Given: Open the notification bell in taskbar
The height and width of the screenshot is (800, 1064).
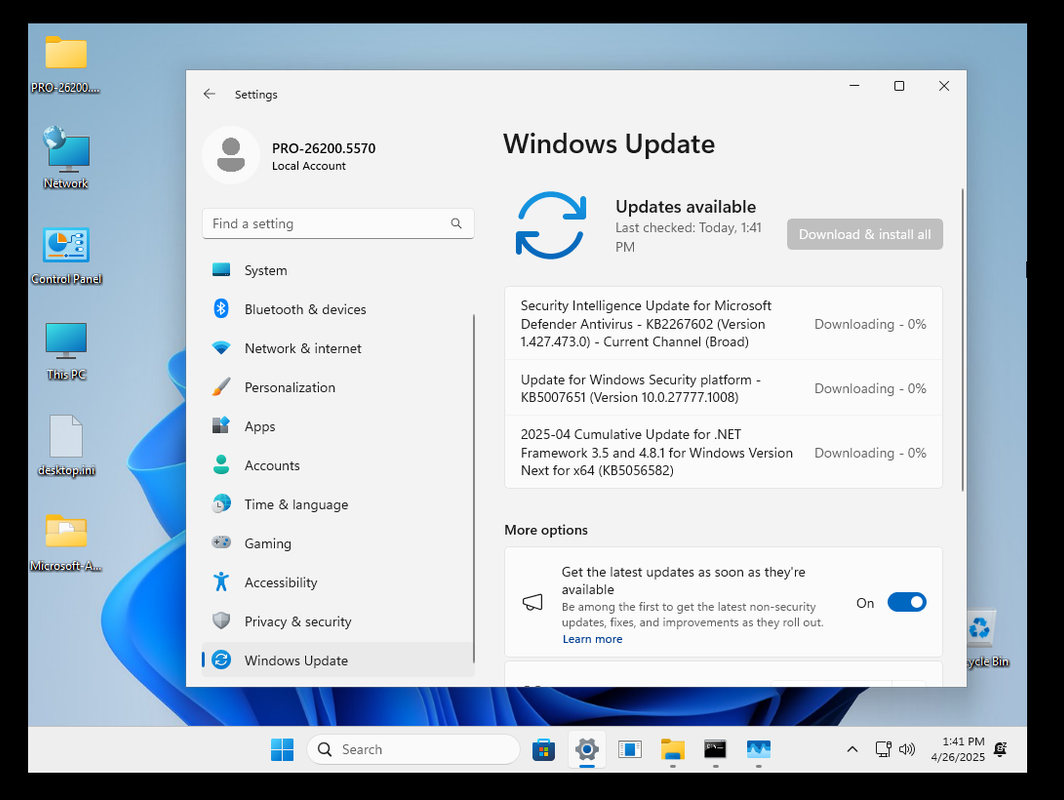Looking at the screenshot, I should click(x=1000, y=749).
